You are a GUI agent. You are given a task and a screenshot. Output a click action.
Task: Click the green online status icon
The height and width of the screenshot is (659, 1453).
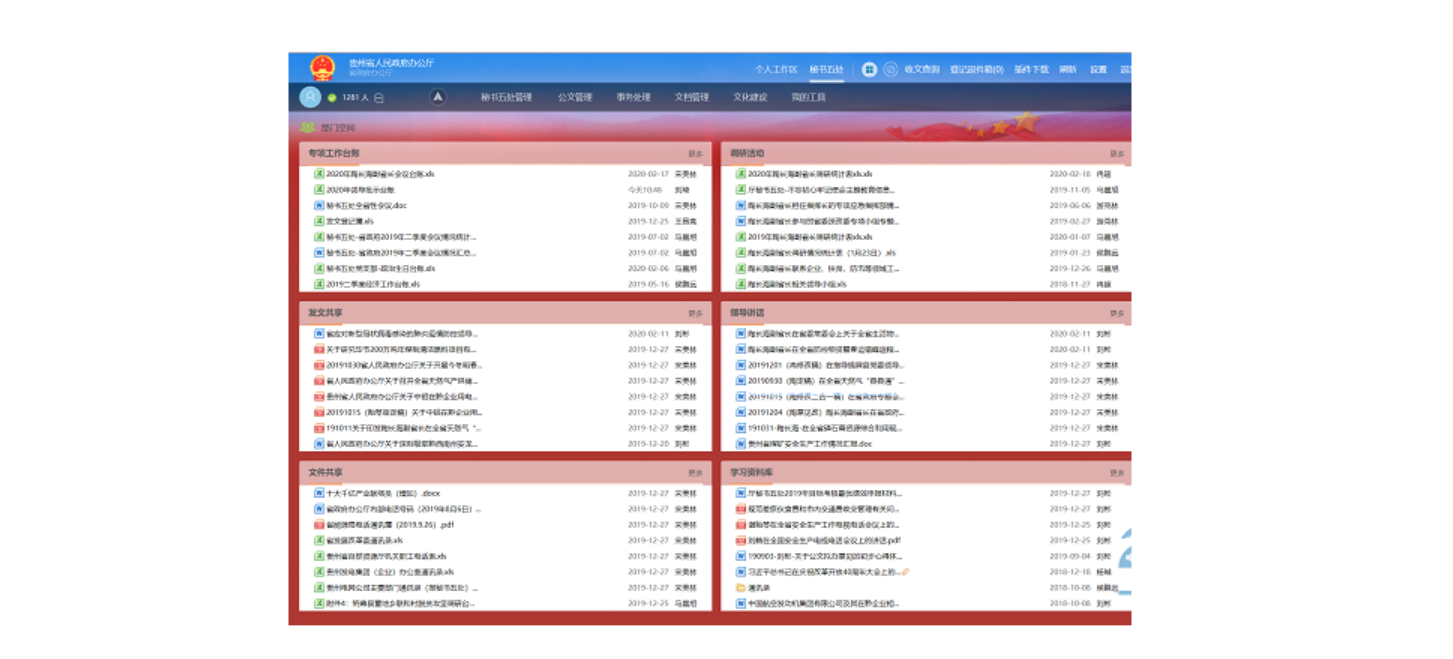click(332, 98)
